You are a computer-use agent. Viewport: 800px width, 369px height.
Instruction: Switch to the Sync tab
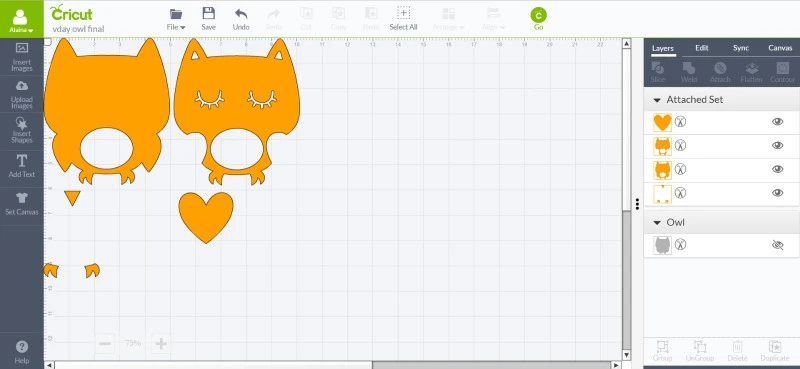[741, 48]
